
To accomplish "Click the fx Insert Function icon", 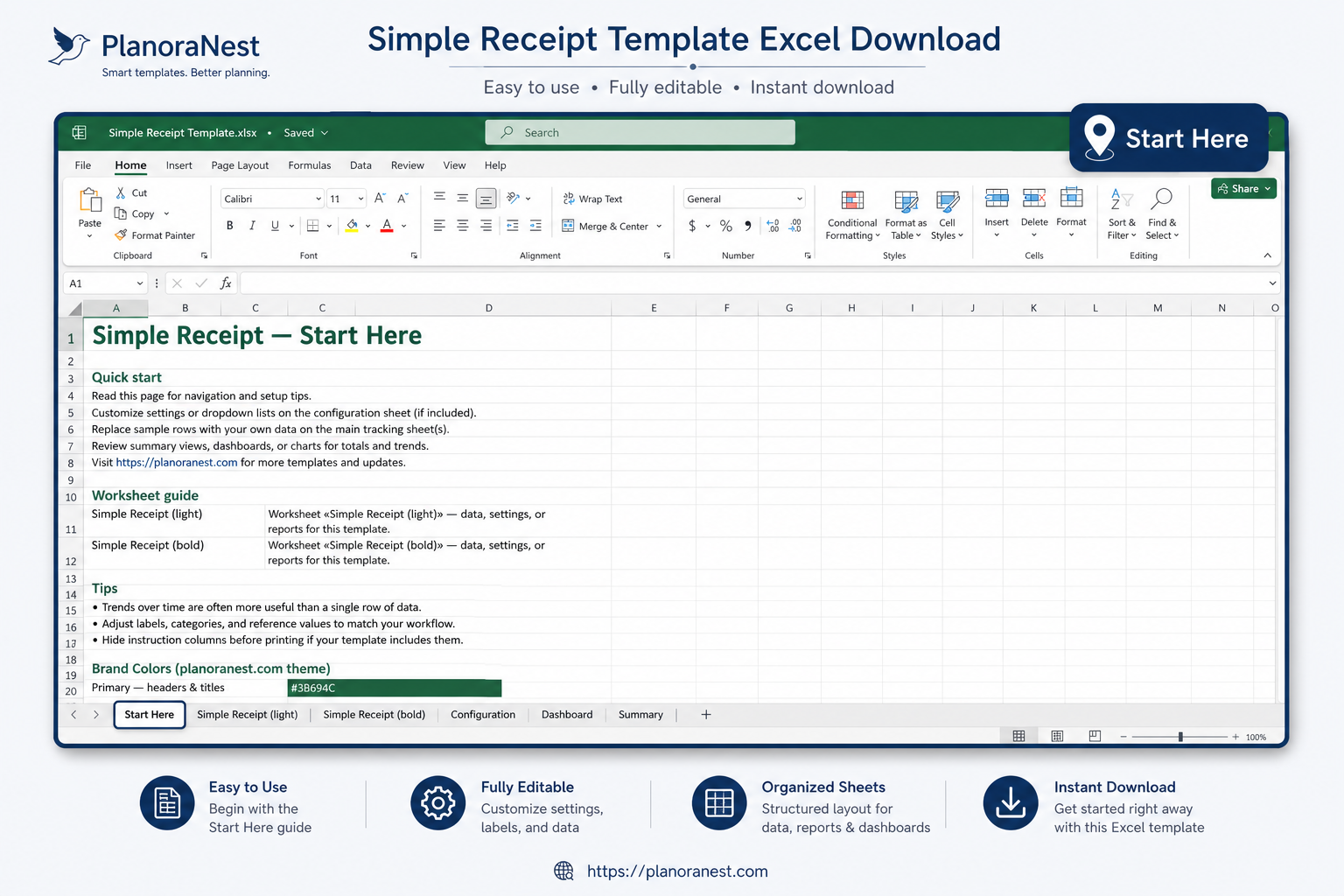I will (x=226, y=283).
